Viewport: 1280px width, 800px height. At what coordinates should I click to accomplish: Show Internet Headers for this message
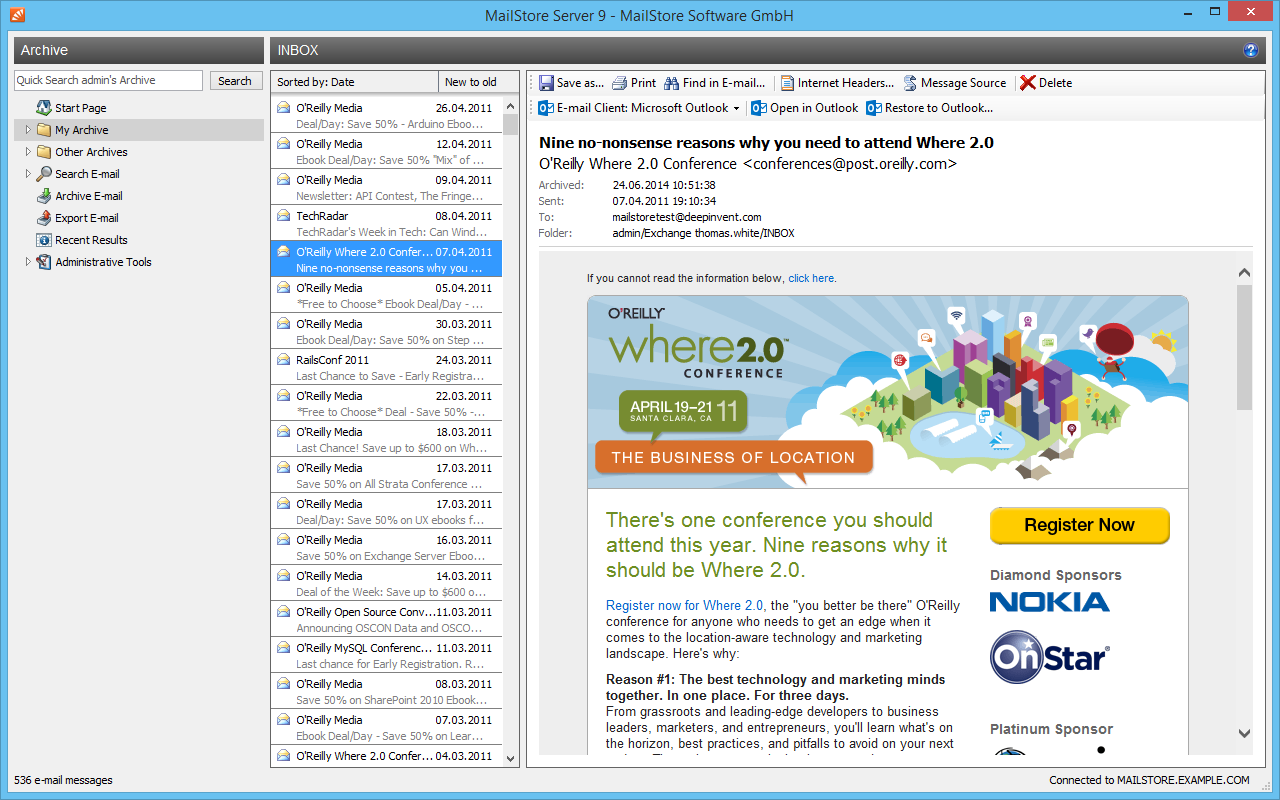click(837, 83)
